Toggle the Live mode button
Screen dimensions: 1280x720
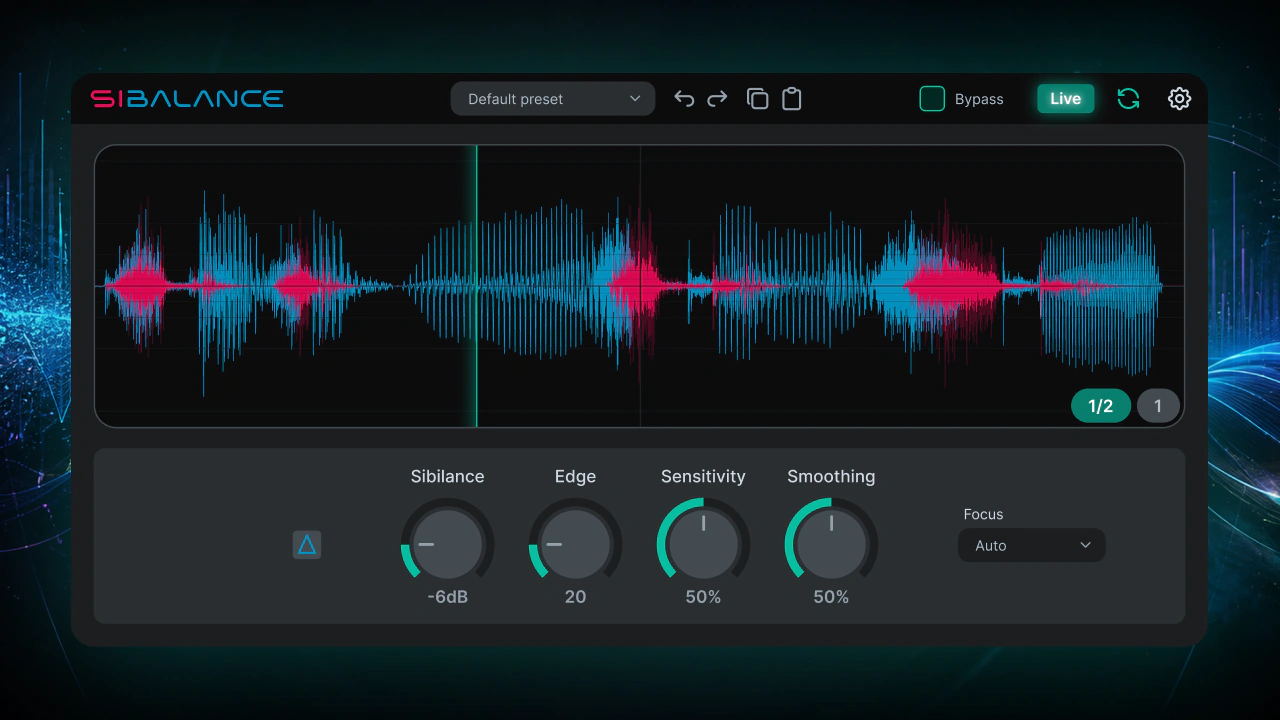(x=1065, y=99)
